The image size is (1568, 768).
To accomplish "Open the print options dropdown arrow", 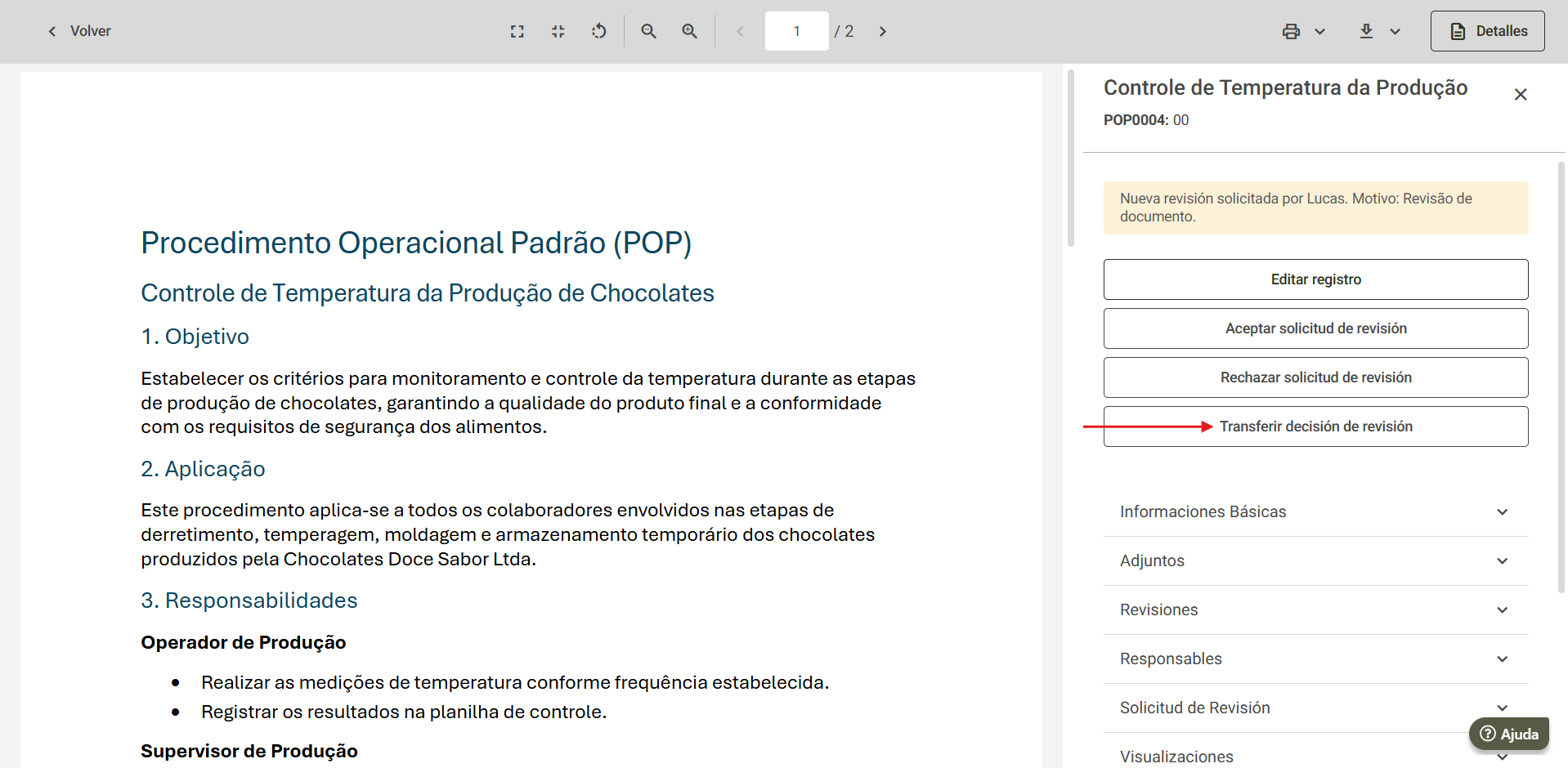I will pyautogui.click(x=1319, y=31).
